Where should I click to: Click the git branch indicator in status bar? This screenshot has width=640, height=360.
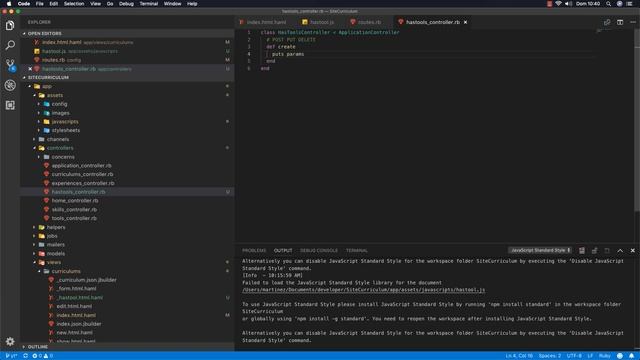11,356
